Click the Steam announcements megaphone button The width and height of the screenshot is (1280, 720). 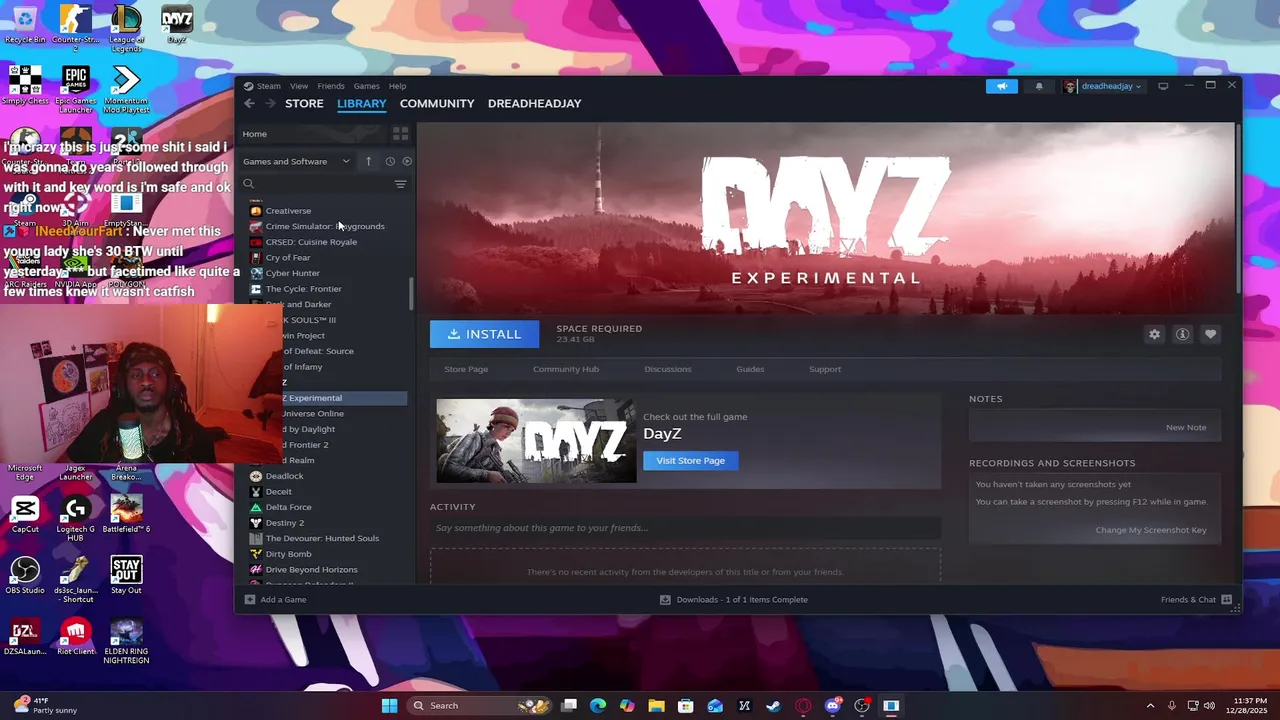pos(1001,86)
